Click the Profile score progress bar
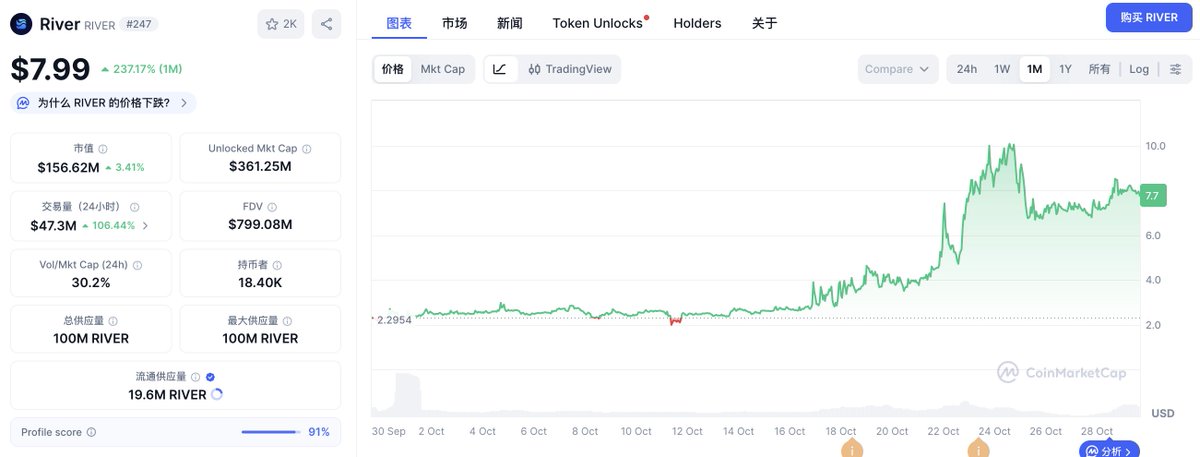1200x457 pixels. coord(270,432)
